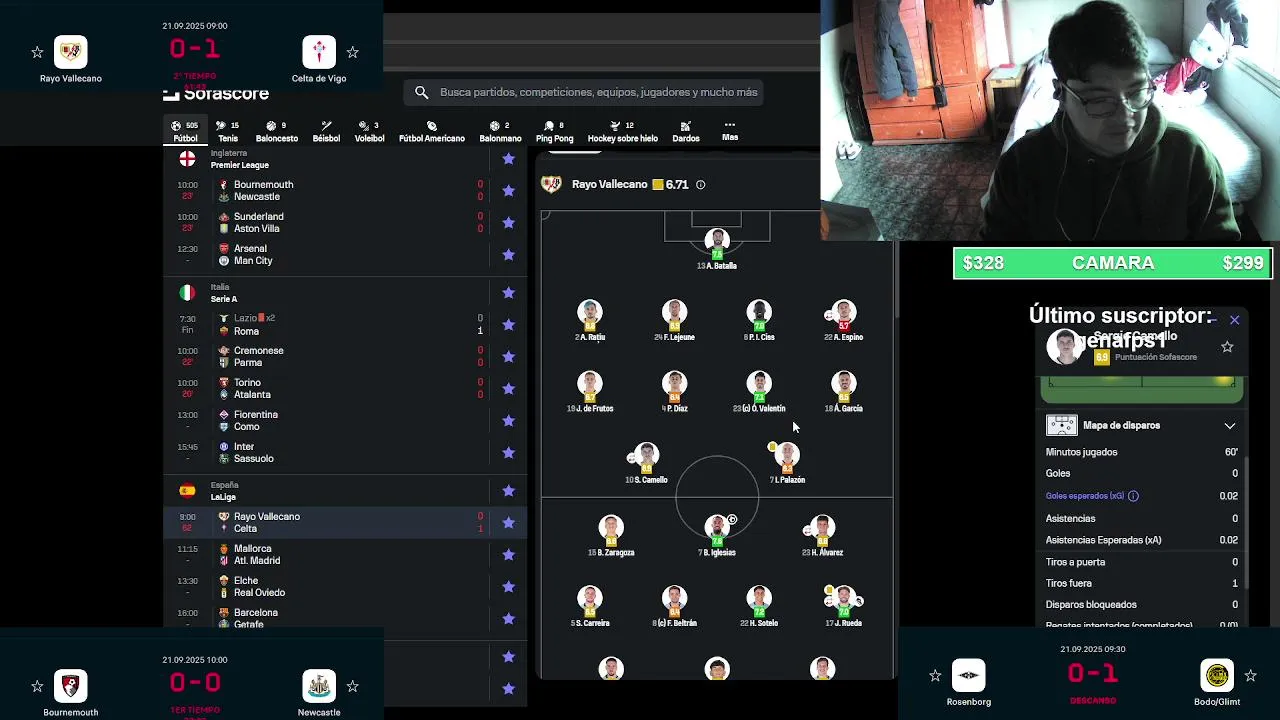This screenshot has width=1280, height=720.
Task: Open the Béisbol sport tab
Action: coord(326,131)
